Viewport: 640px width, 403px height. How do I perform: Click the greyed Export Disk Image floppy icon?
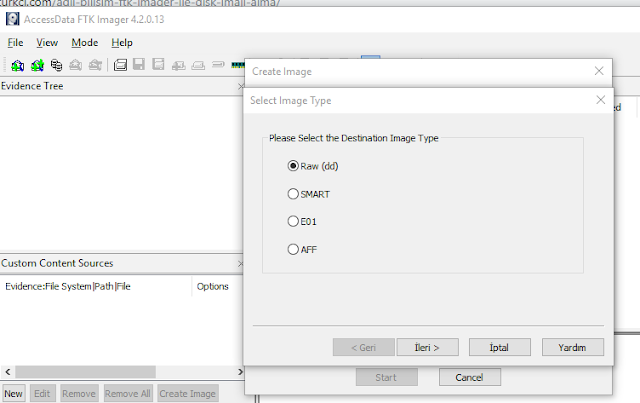point(139,65)
